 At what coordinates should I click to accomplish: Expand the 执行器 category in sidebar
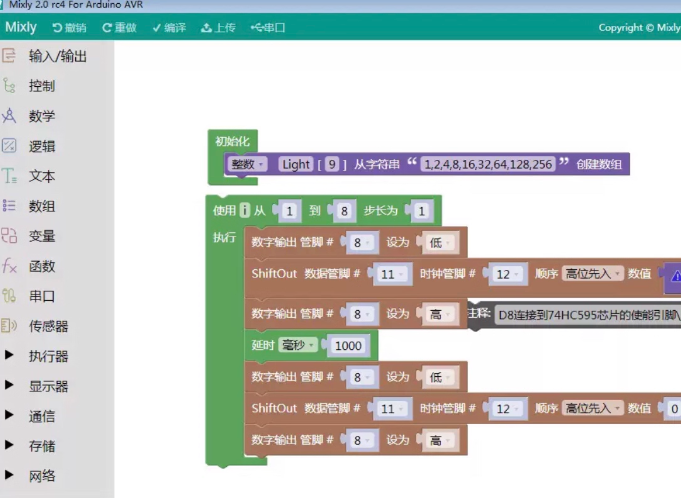pos(48,356)
